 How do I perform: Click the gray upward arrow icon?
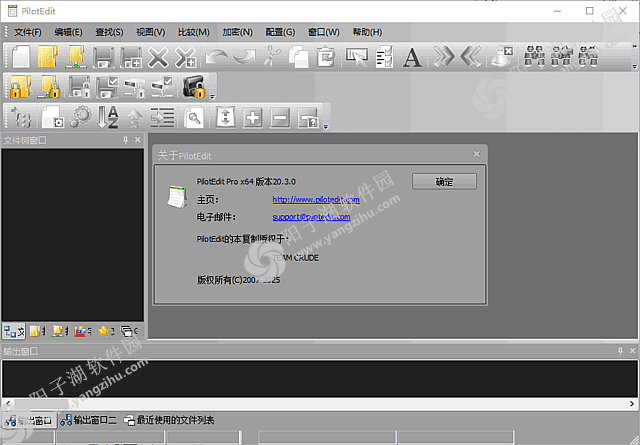[x=134, y=118]
